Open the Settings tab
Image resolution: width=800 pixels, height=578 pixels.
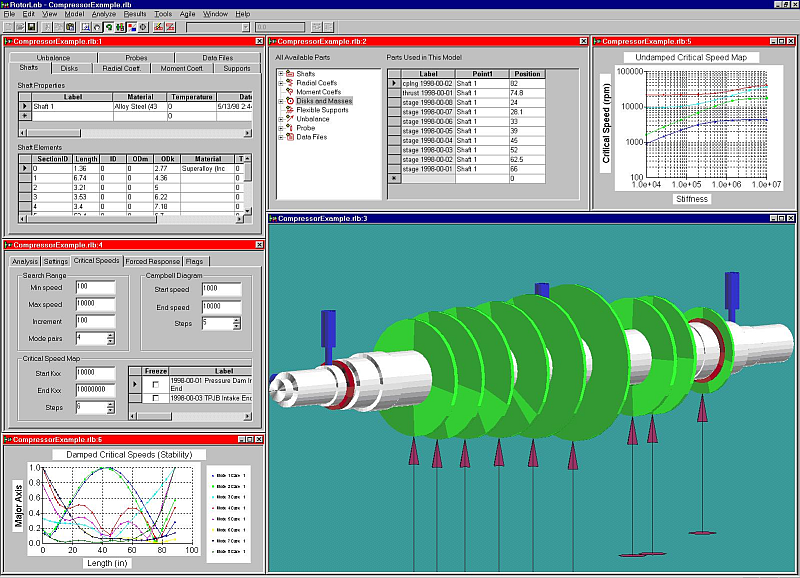(x=56, y=261)
